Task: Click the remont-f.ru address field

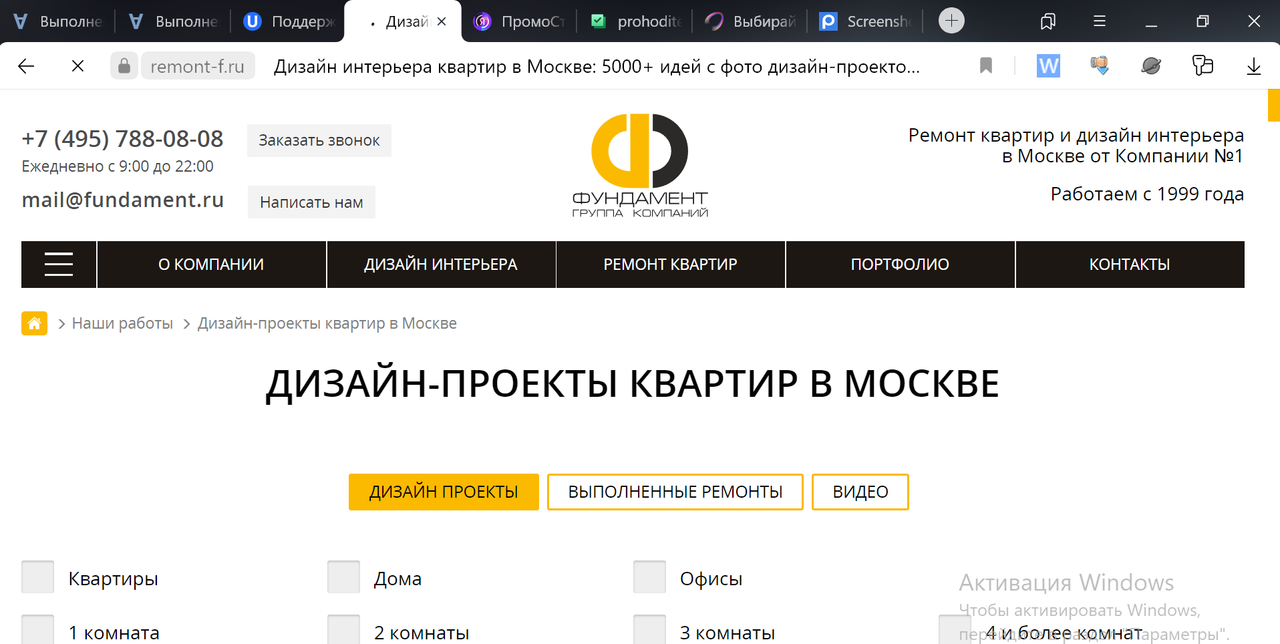Action: (x=197, y=66)
